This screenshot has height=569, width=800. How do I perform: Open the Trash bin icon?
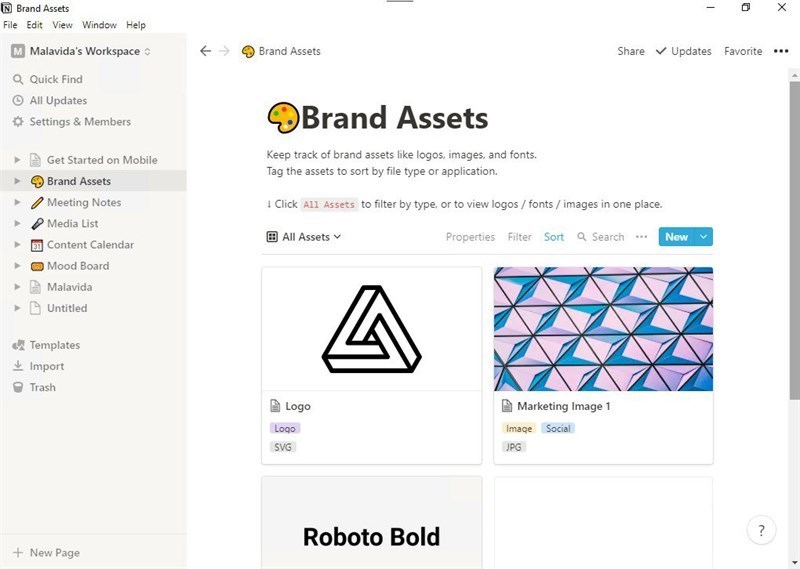point(18,387)
